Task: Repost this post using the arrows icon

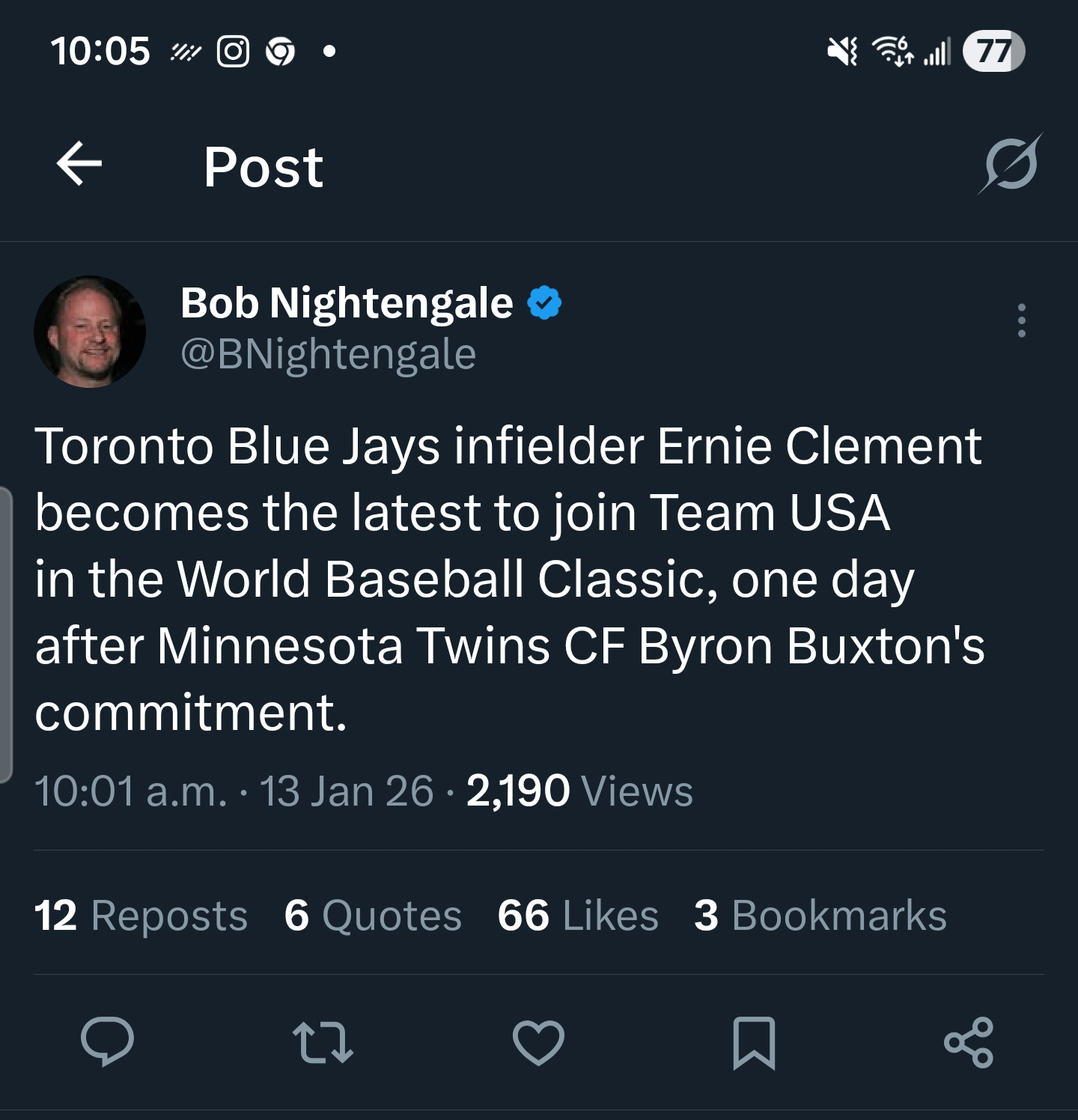Action: coord(323,1041)
